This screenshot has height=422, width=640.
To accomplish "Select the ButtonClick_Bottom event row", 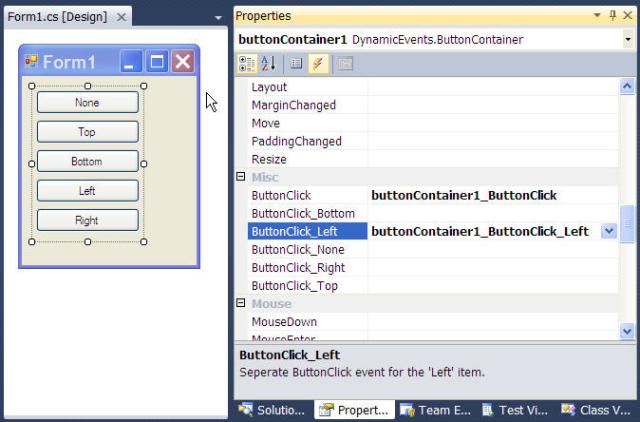I will coord(433,213).
